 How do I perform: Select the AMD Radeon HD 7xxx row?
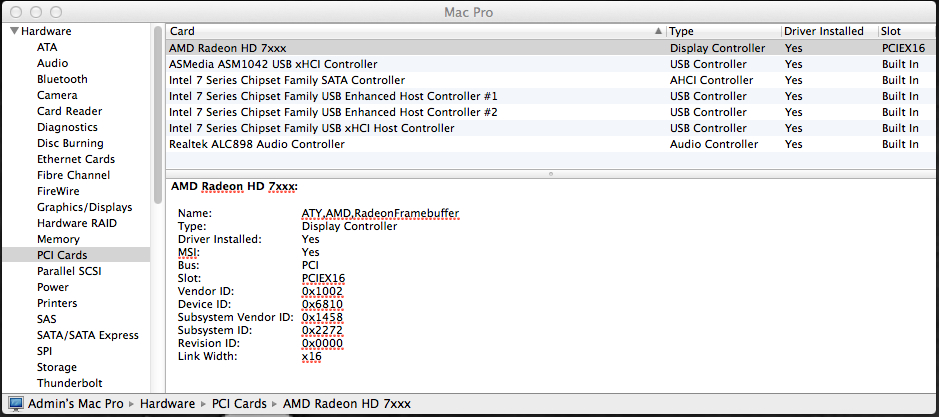coord(552,48)
